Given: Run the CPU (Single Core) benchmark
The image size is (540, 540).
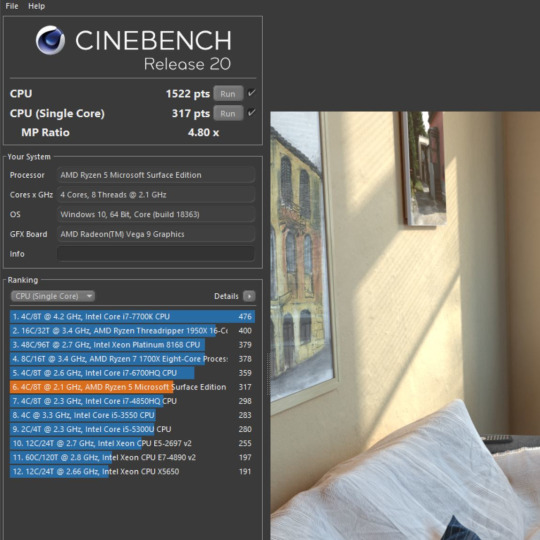Looking at the screenshot, I should [x=228, y=113].
